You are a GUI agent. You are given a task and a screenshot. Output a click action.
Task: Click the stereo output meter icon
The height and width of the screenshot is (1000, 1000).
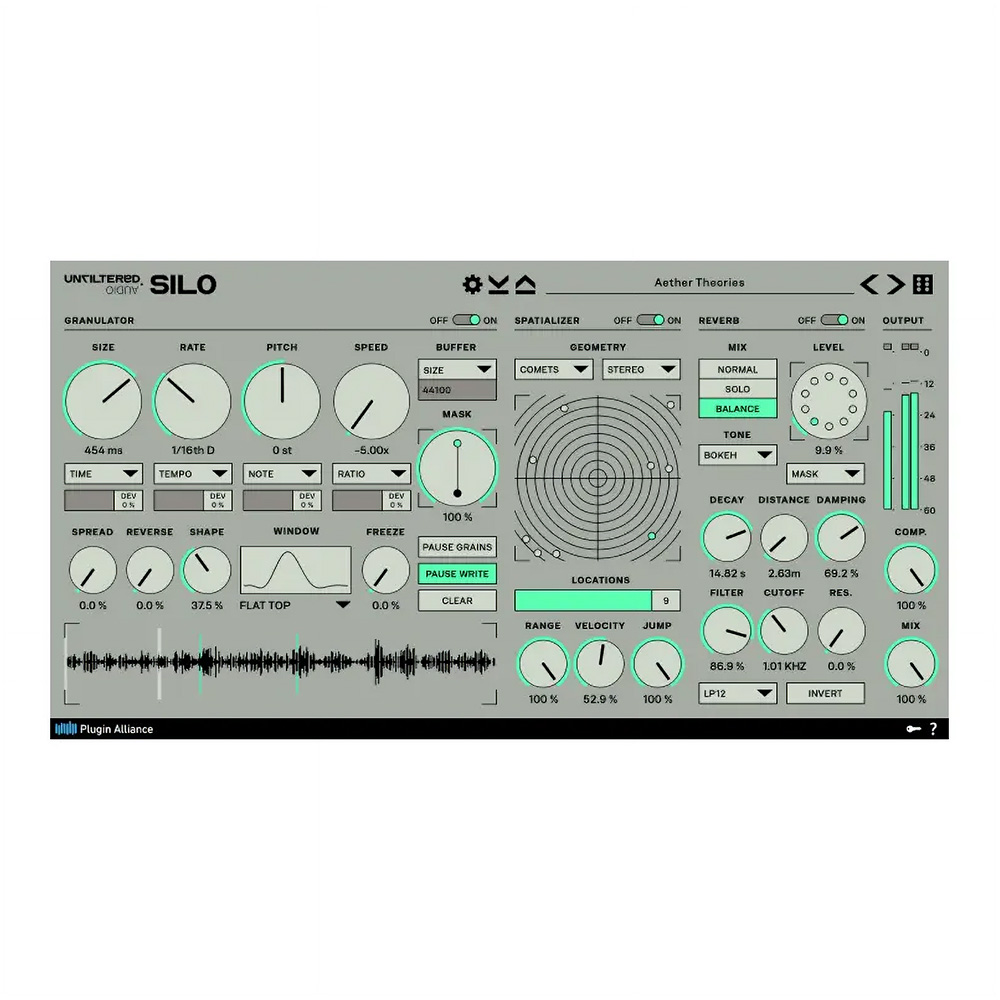coord(910,347)
